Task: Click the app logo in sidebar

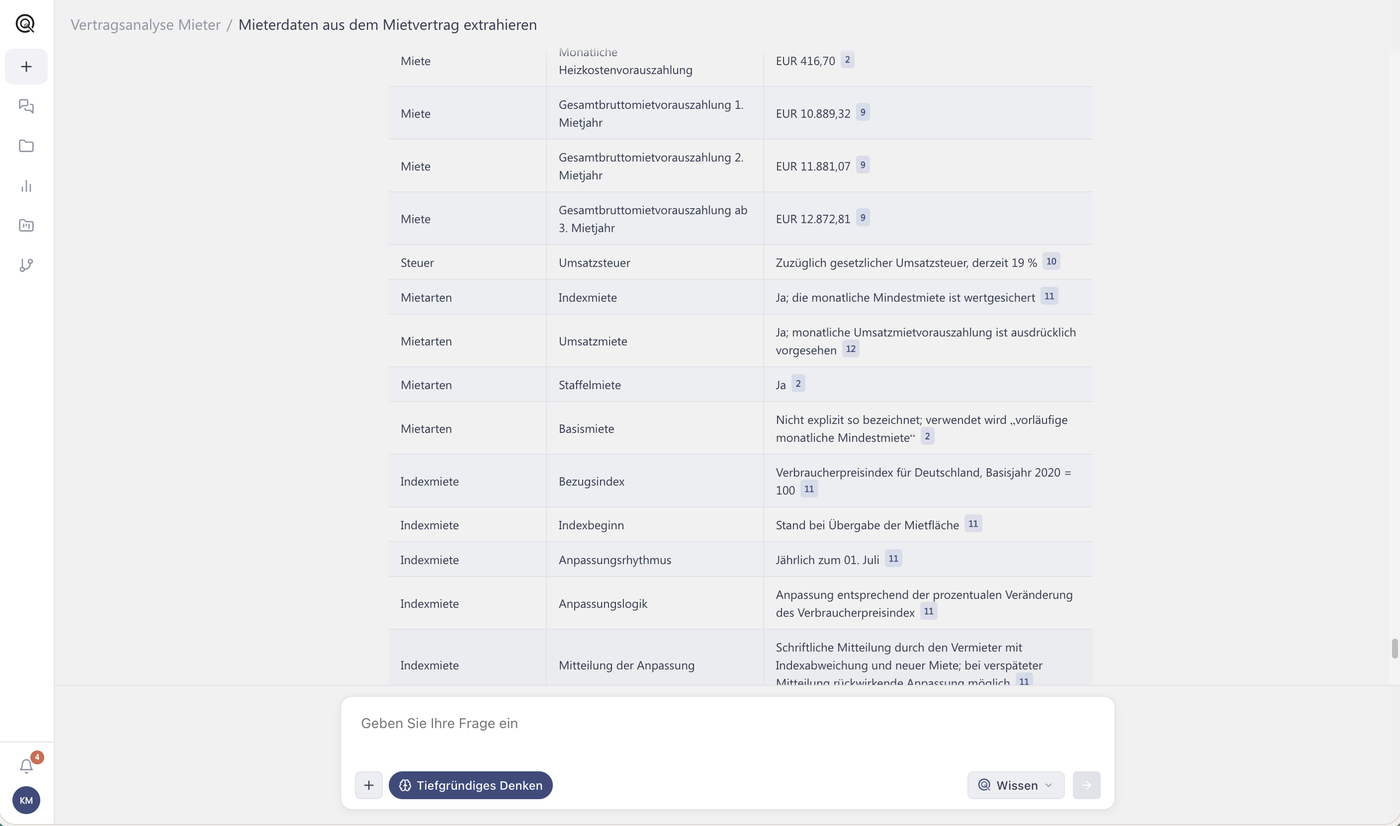Action: [x=26, y=24]
